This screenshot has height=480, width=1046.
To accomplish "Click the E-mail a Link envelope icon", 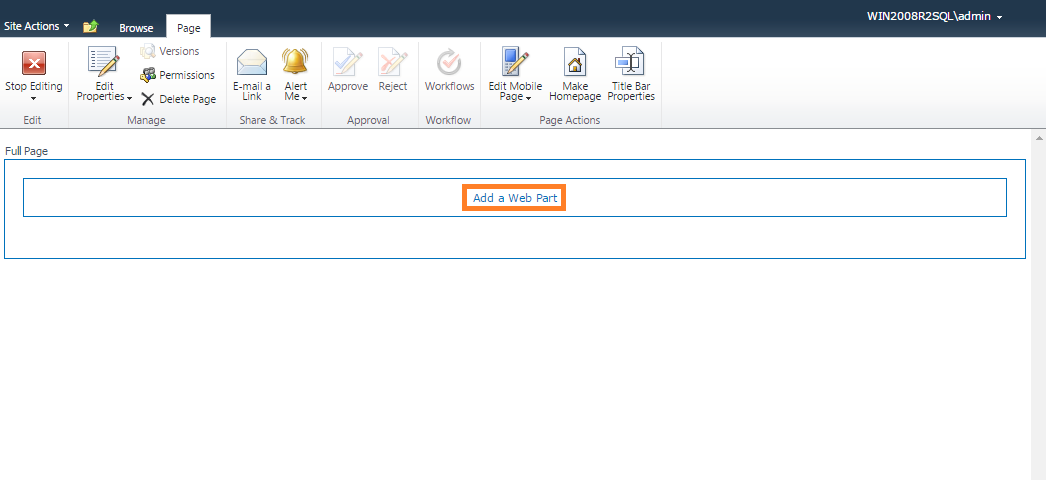I will 252,62.
